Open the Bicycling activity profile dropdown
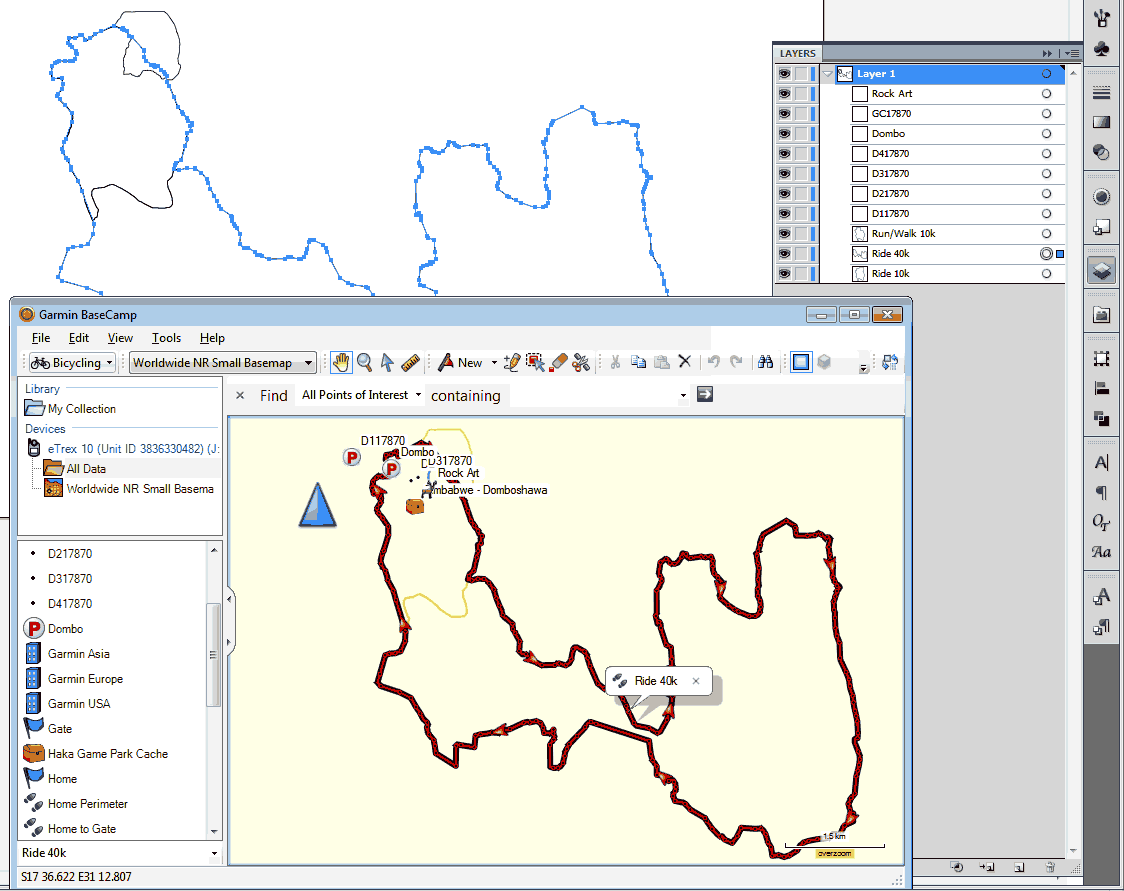1124x891 pixels. [x=71, y=362]
